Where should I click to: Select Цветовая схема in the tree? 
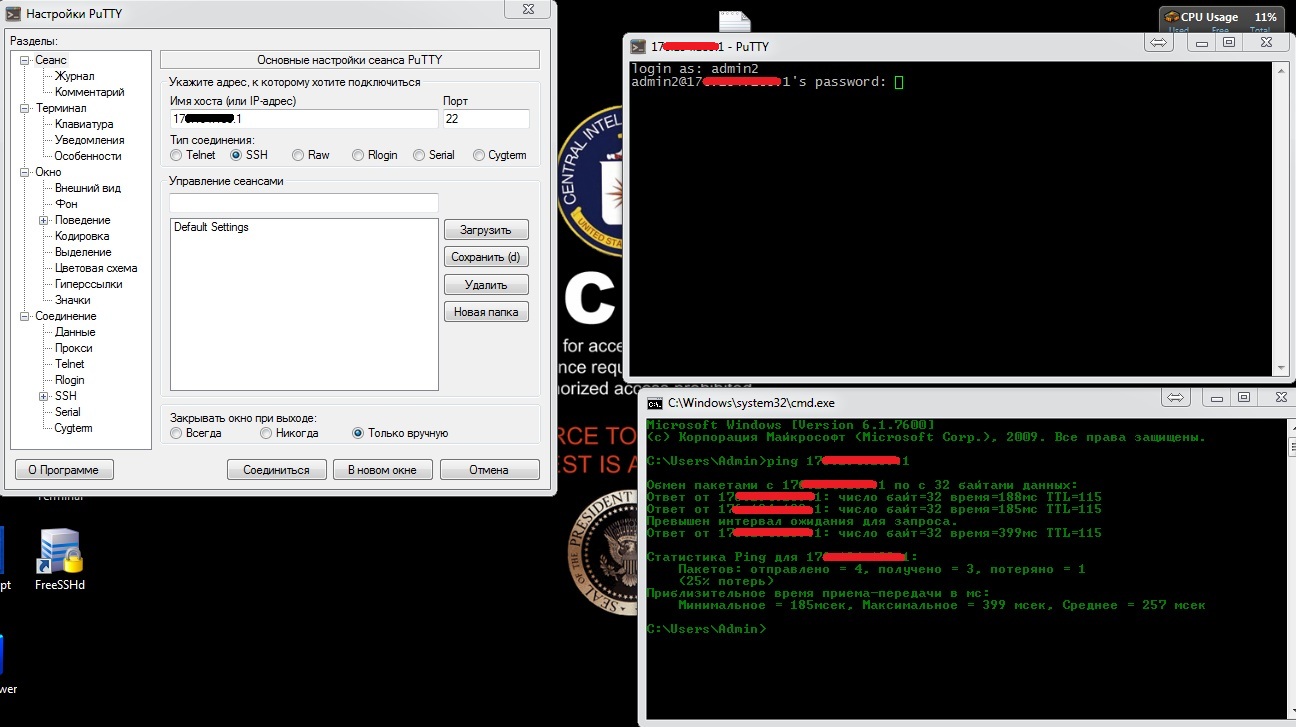[x=96, y=268]
